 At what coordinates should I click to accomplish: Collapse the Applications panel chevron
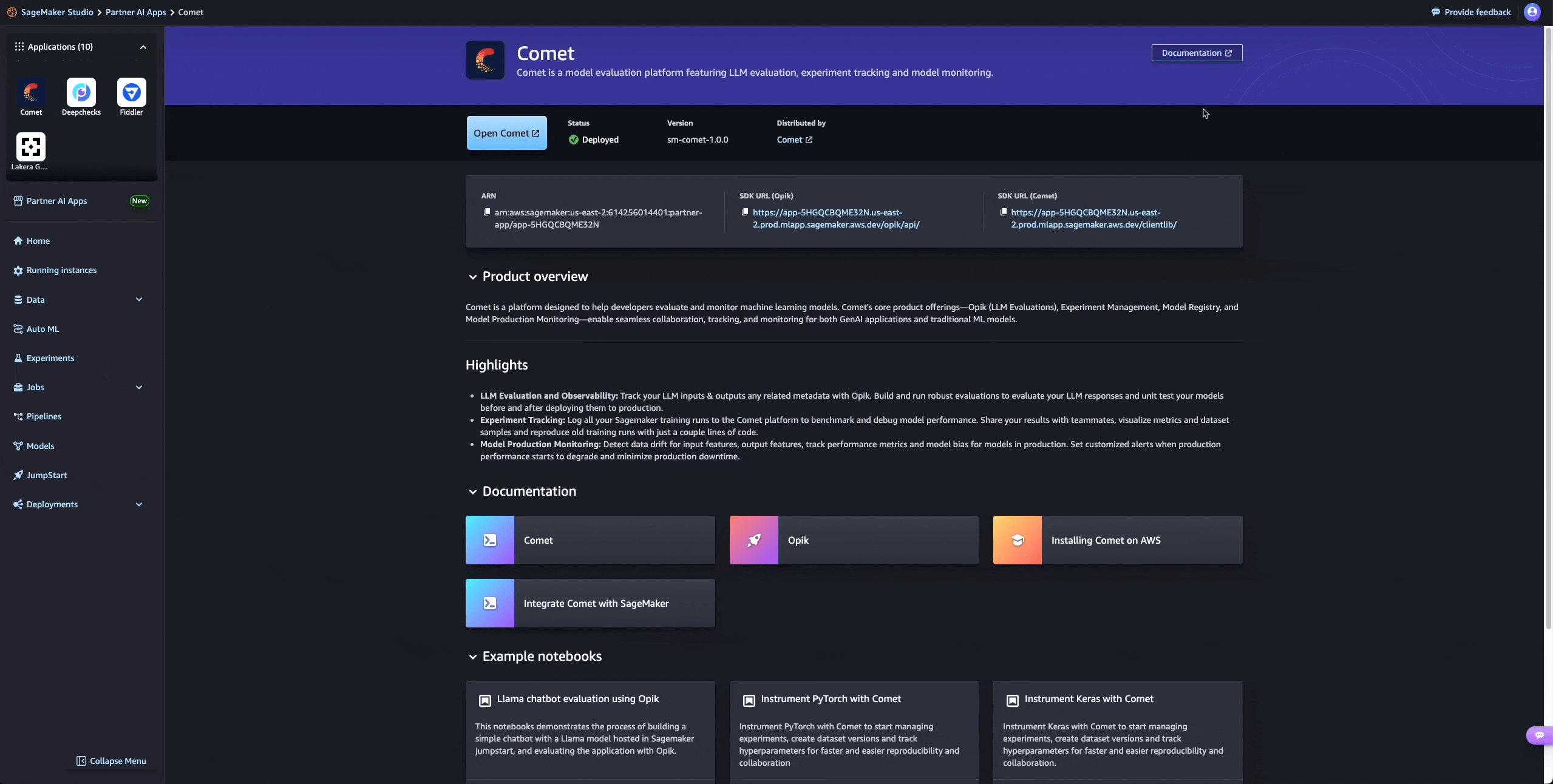coord(143,47)
